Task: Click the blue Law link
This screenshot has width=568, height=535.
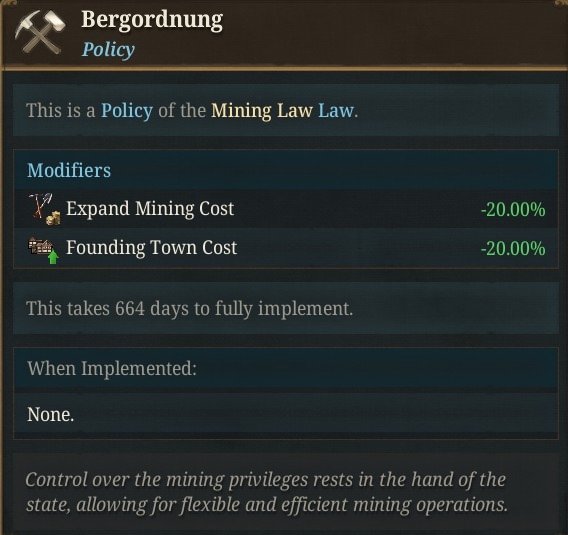Action: (336, 110)
